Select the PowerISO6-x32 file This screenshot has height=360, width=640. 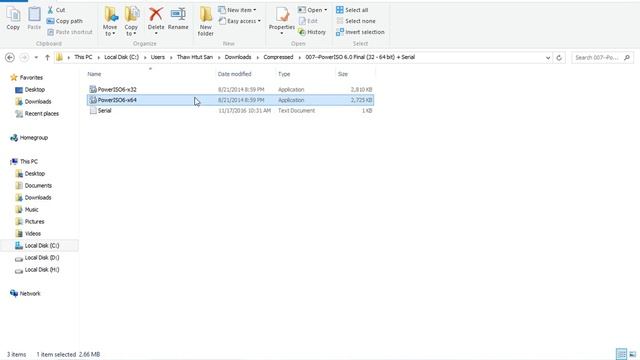(x=231, y=89)
